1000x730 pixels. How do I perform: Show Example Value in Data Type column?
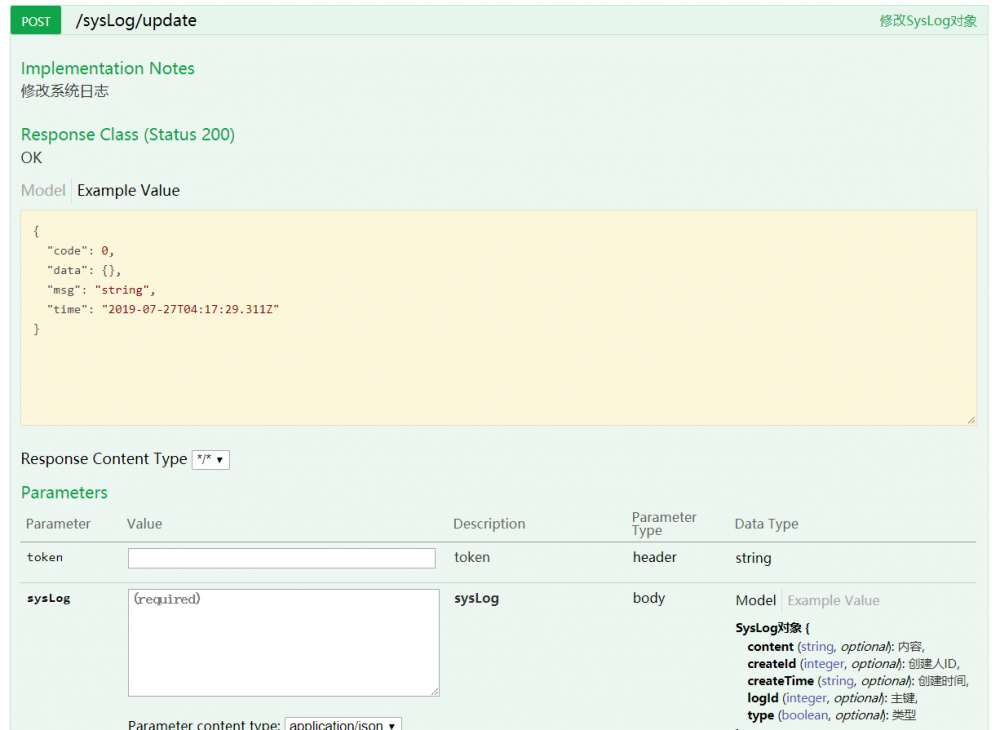[x=833, y=600]
